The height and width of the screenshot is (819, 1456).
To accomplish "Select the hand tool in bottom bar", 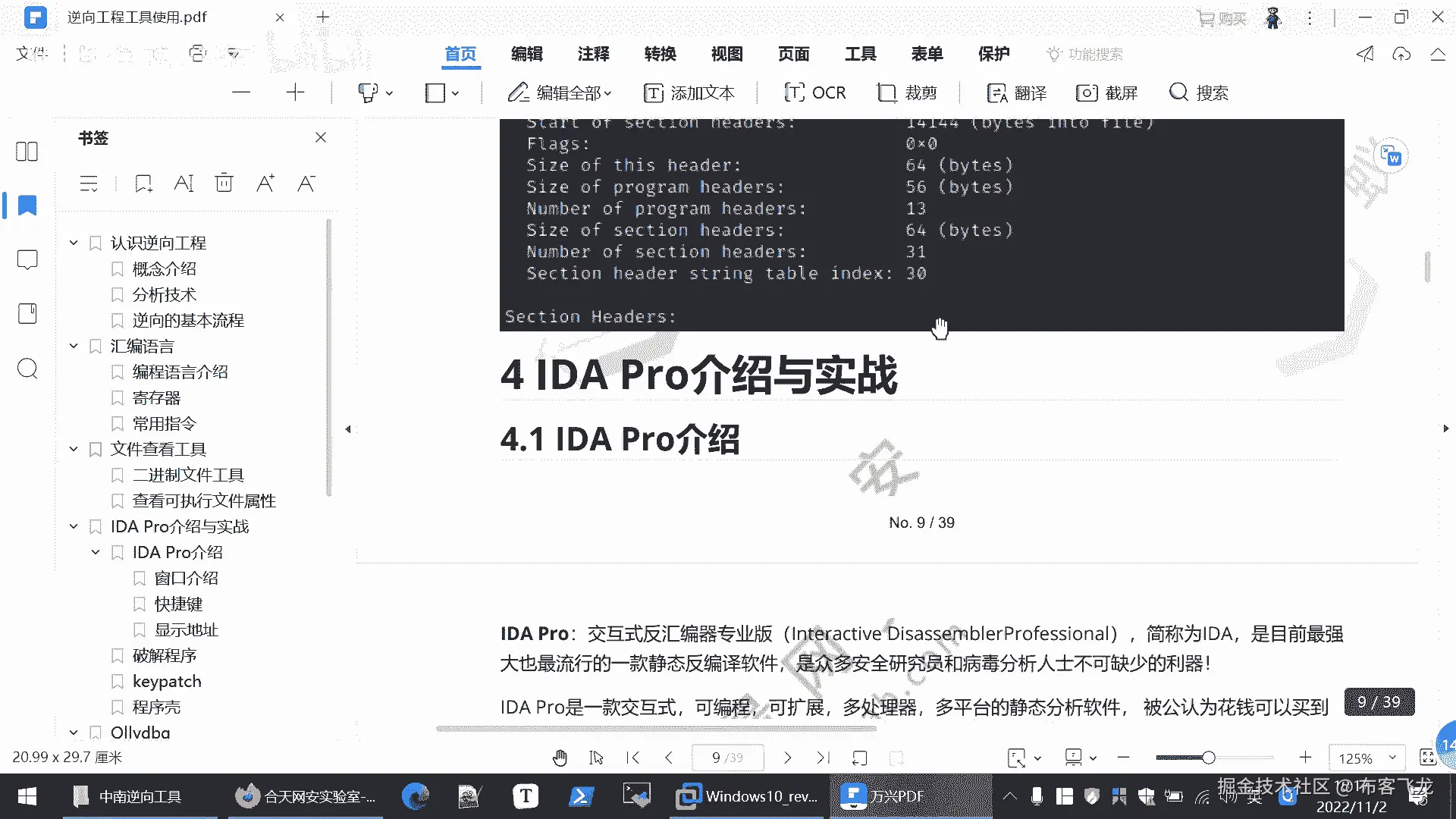I will coord(560,758).
